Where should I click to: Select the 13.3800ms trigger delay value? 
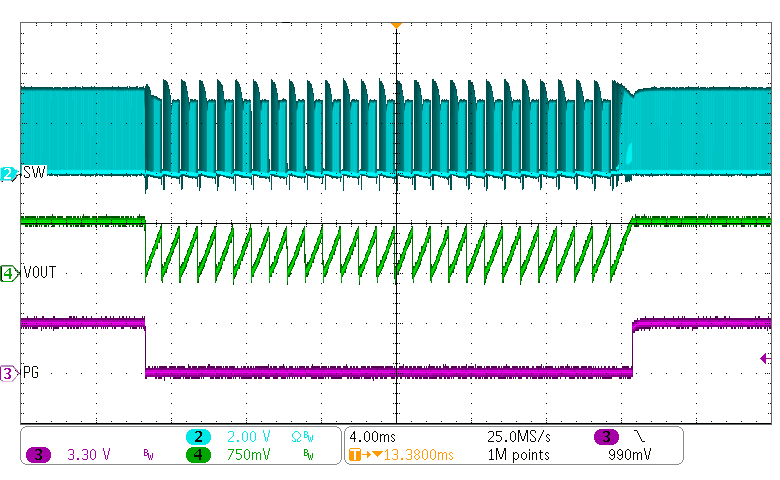(413, 455)
